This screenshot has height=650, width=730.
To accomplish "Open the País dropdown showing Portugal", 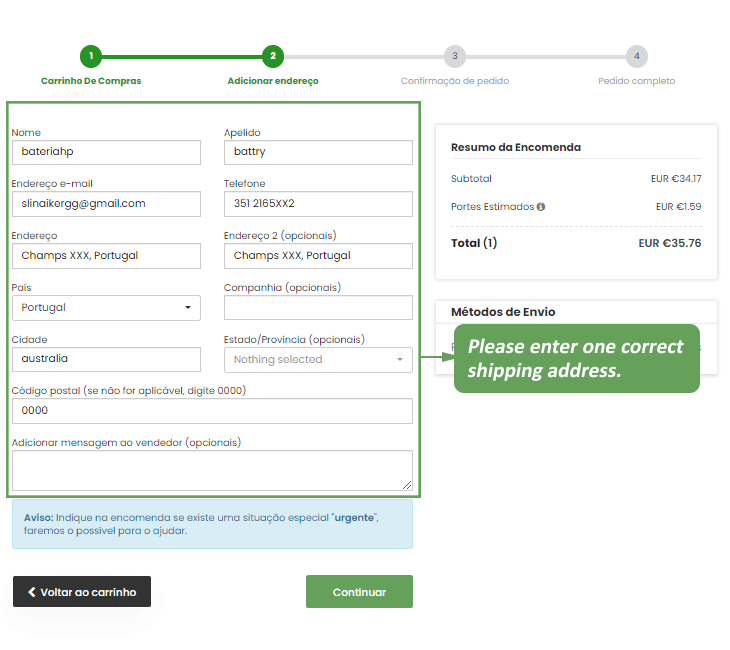I will click(106, 308).
